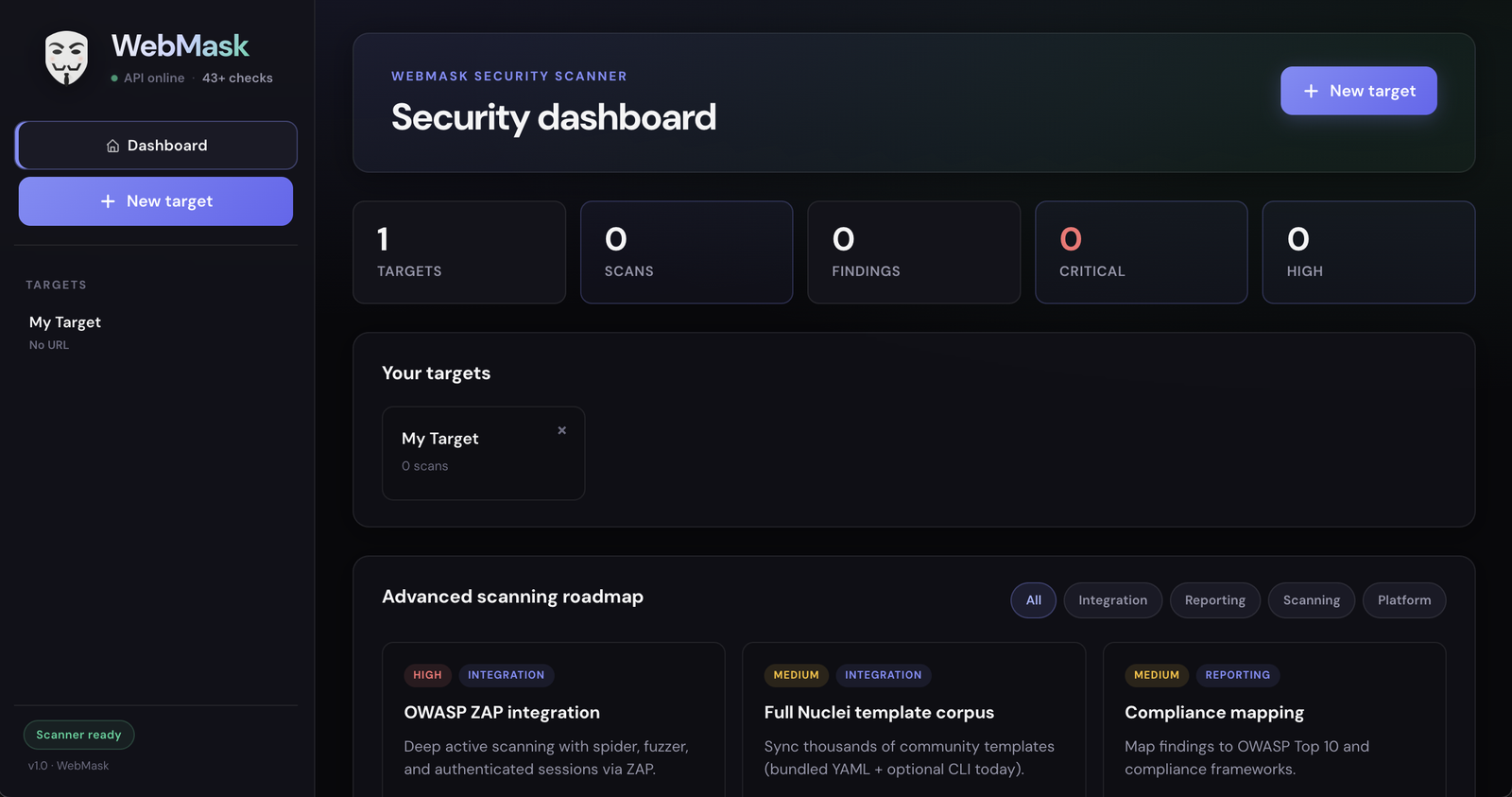Click the Advanced scanning roadmap heading

point(512,597)
